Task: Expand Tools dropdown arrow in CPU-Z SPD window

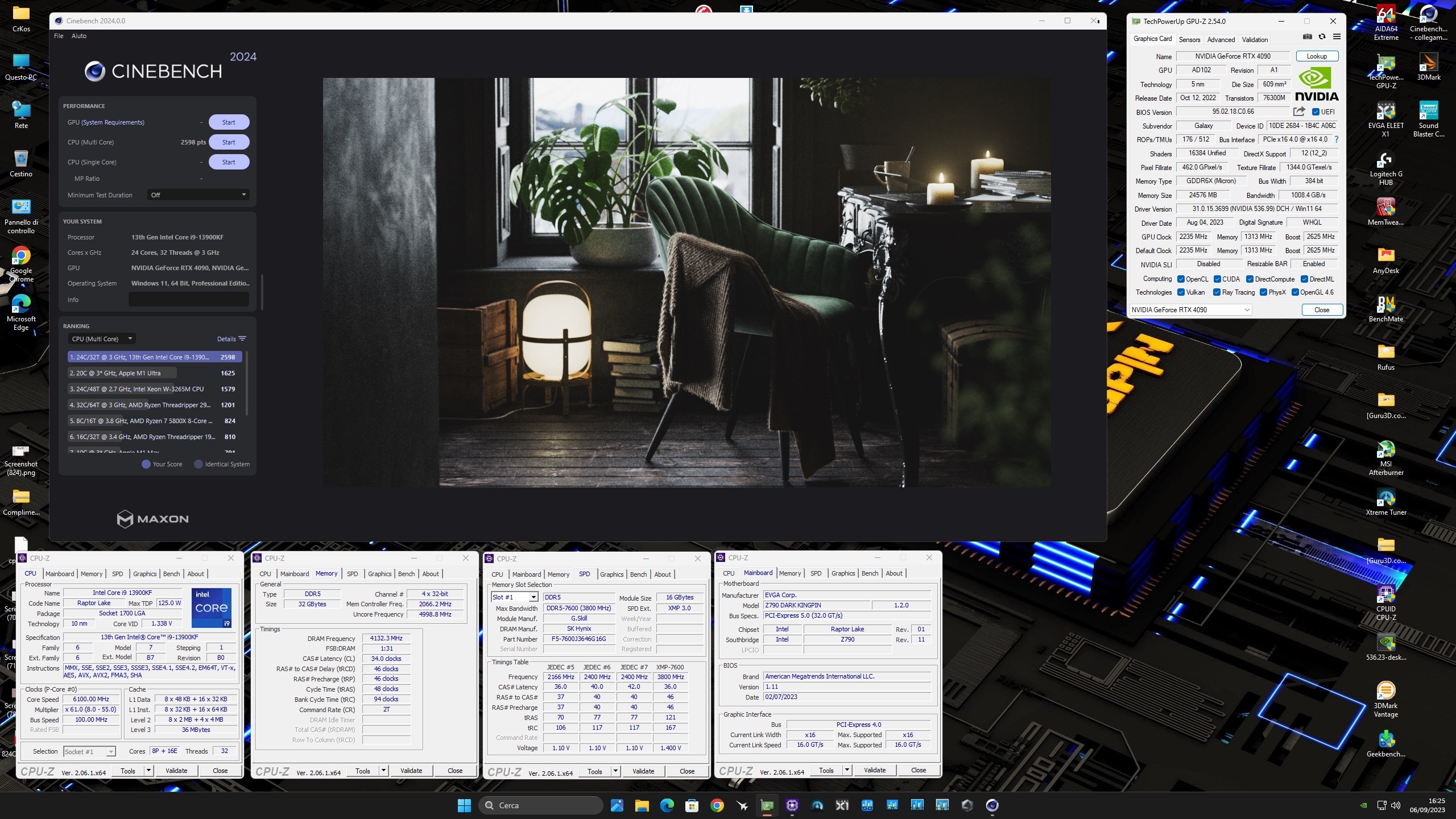Action: click(x=615, y=771)
